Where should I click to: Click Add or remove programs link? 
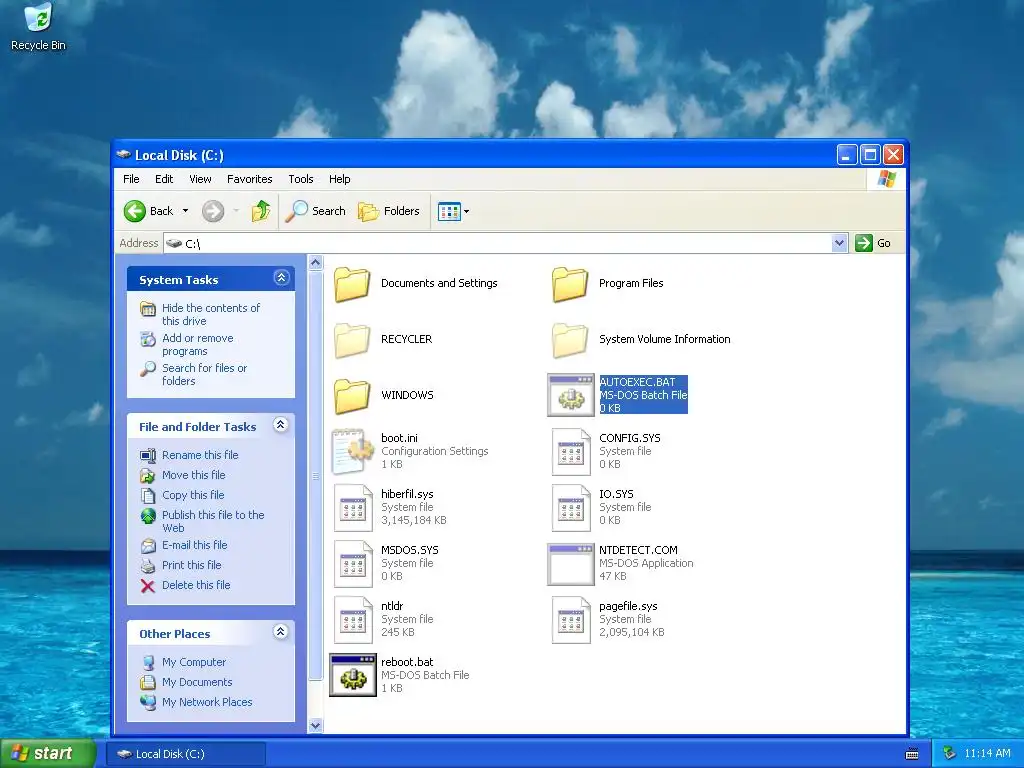pyautogui.click(x=198, y=344)
